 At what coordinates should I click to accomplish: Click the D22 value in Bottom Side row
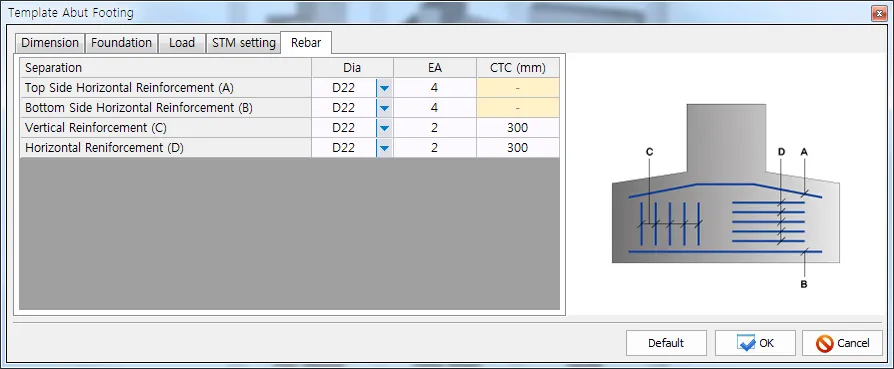[x=344, y=108]
